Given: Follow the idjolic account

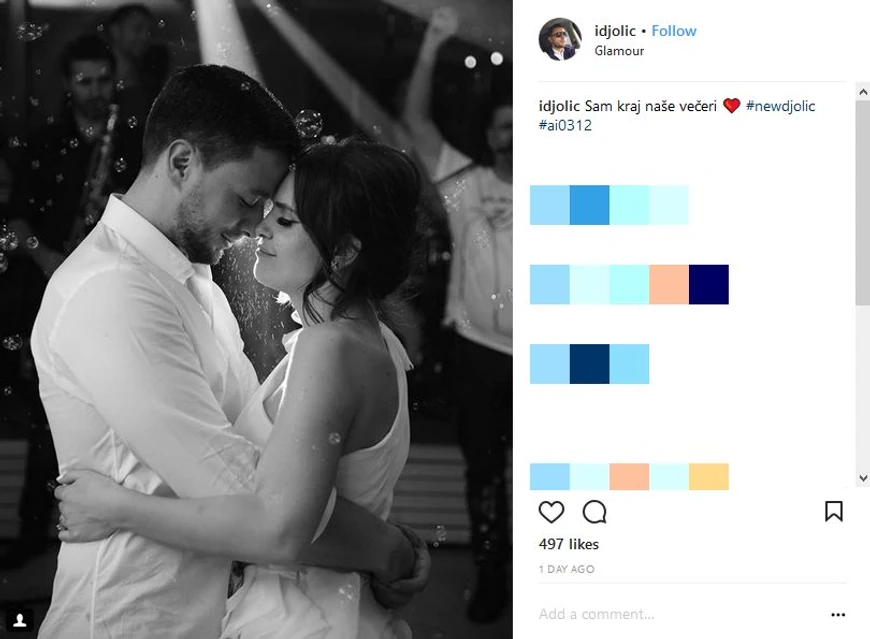Looking at the screenshot, I should 674,31.
